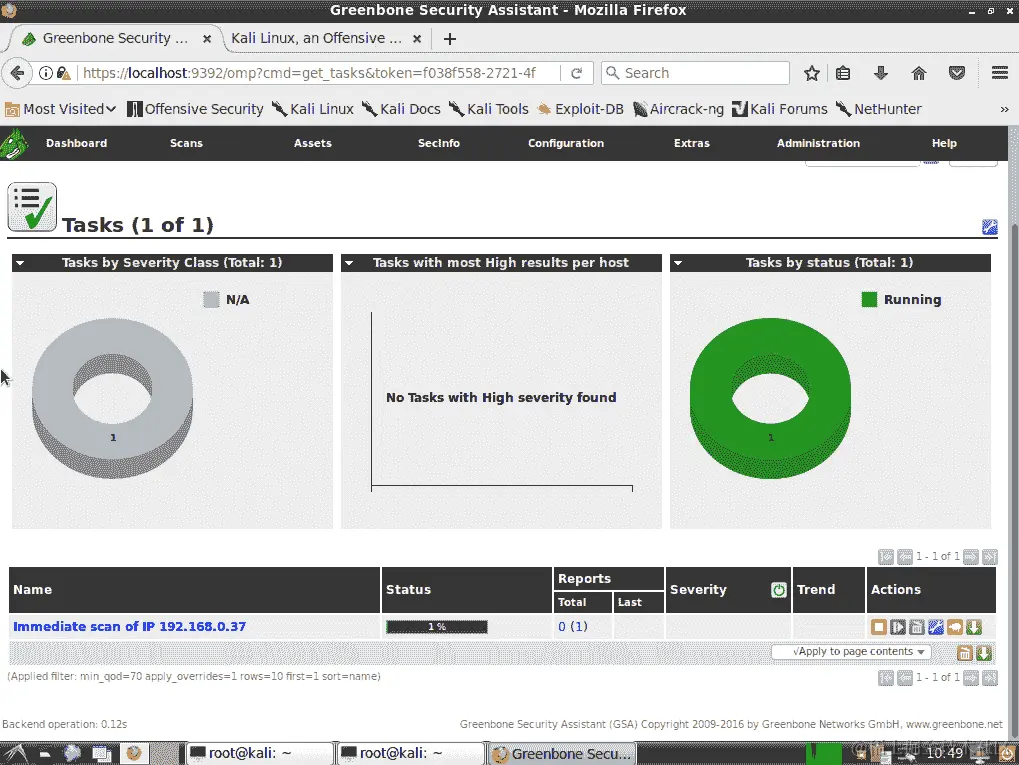Open the Dashboard menu
1019x765 pixels.
click(76, 143)
